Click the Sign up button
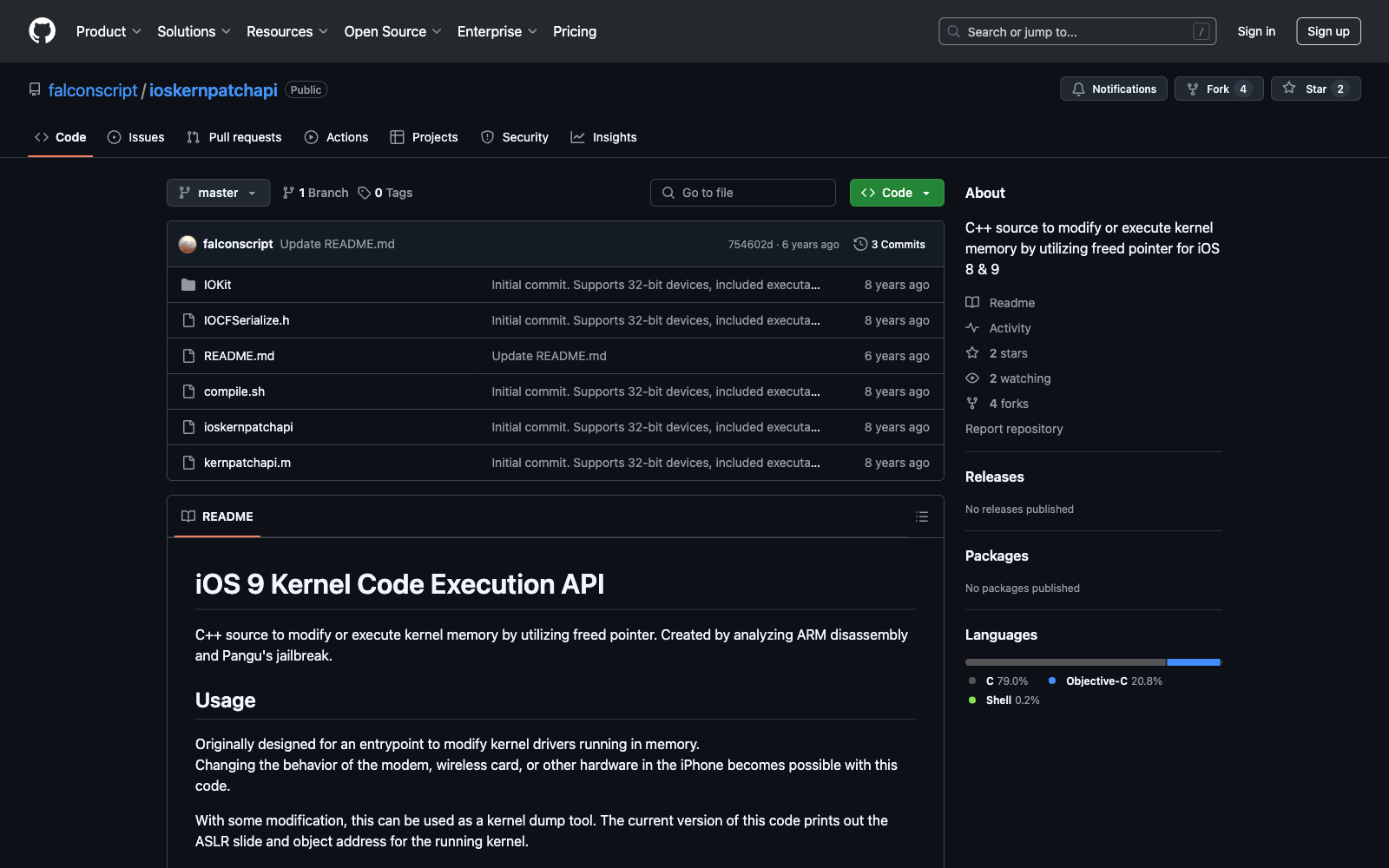The image size is (1389, 868). pos(1327,31)
